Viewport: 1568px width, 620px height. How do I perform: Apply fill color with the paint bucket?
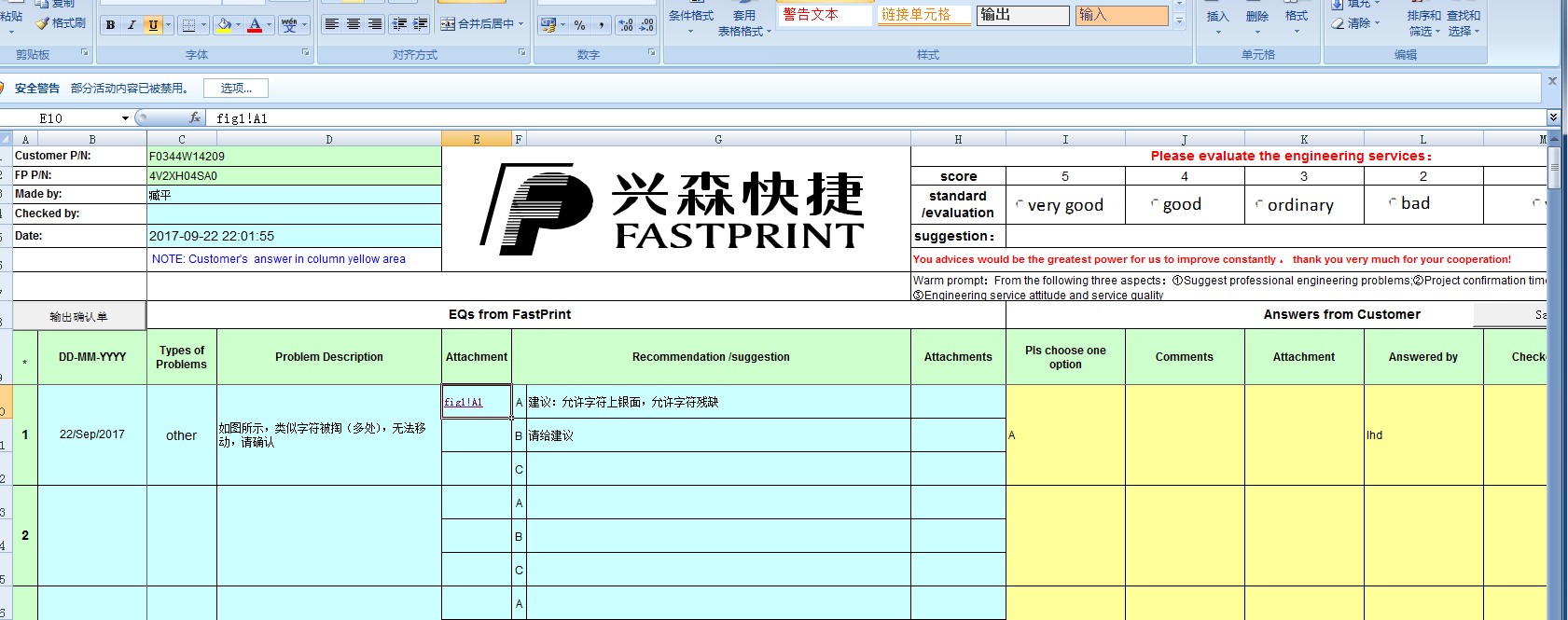tap(224, 25)
